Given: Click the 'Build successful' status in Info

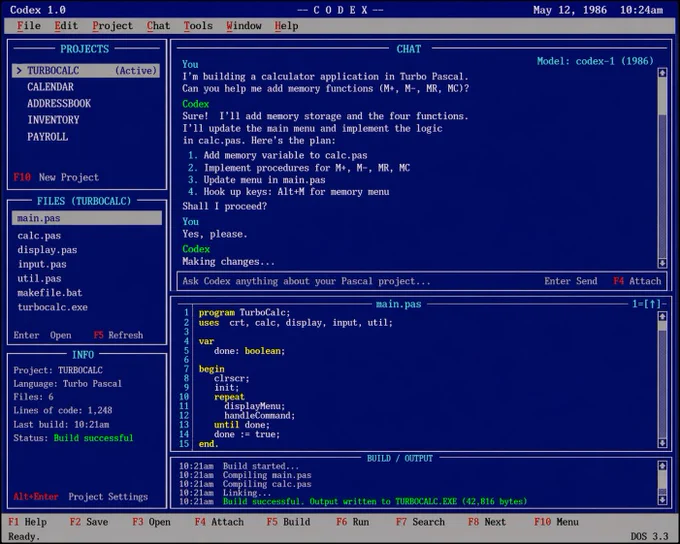Looking at the screenshot, I should (x=93, y=438).
